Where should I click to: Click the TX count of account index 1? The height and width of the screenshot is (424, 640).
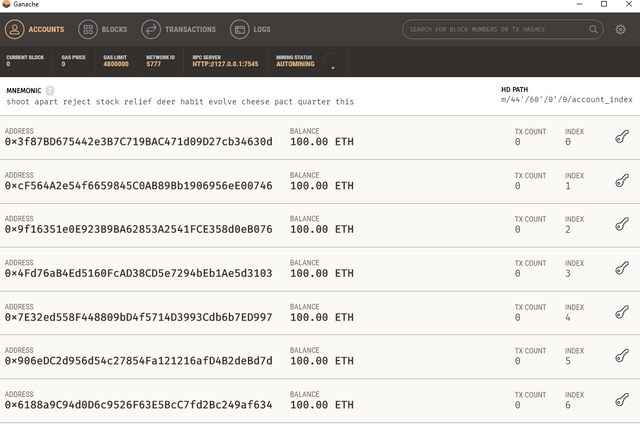(517, 186)
